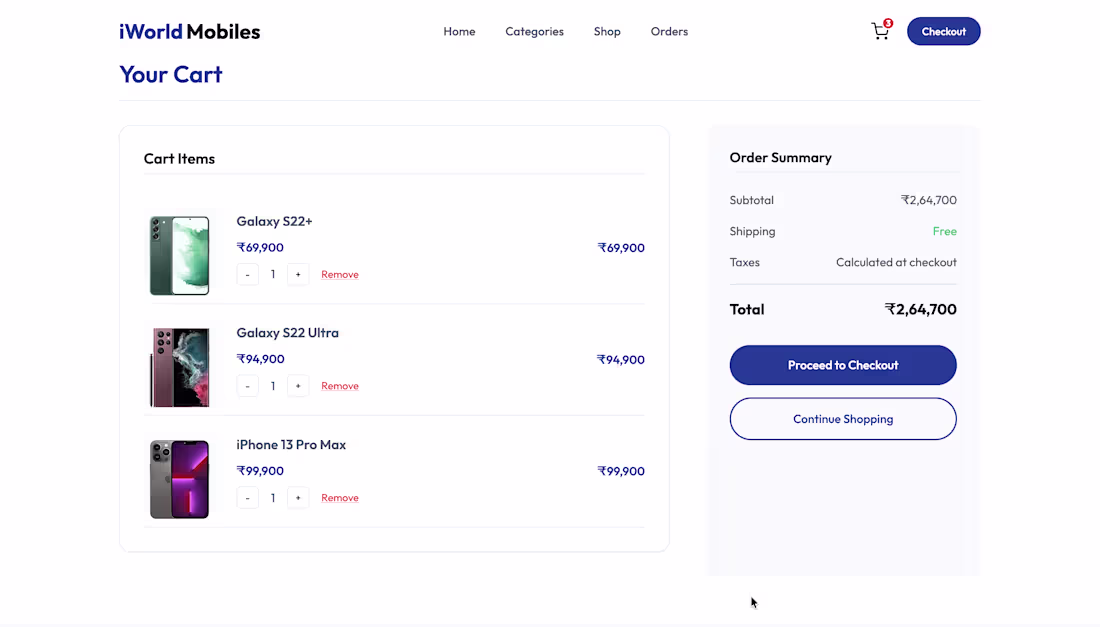The image size is (1100, 627).
Task: Increase quantity of Galaxy S22+
Action: pos(297,274)
